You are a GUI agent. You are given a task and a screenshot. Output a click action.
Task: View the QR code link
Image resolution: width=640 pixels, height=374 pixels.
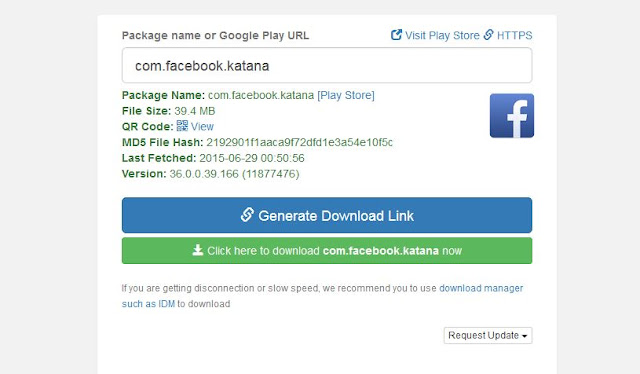(202, 127)
